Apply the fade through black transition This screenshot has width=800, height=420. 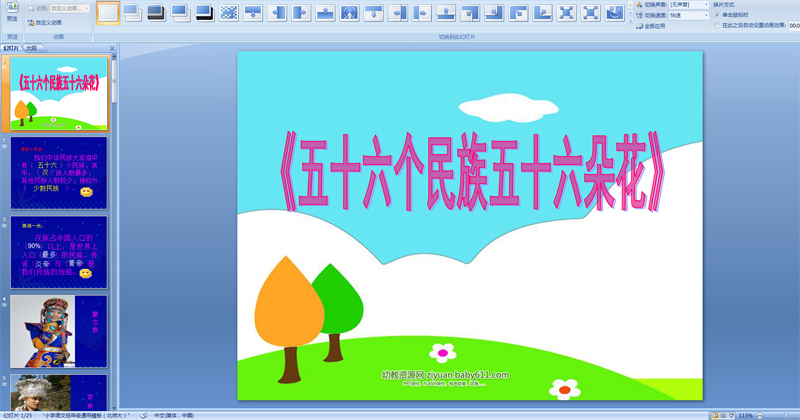tap(156, 12)
